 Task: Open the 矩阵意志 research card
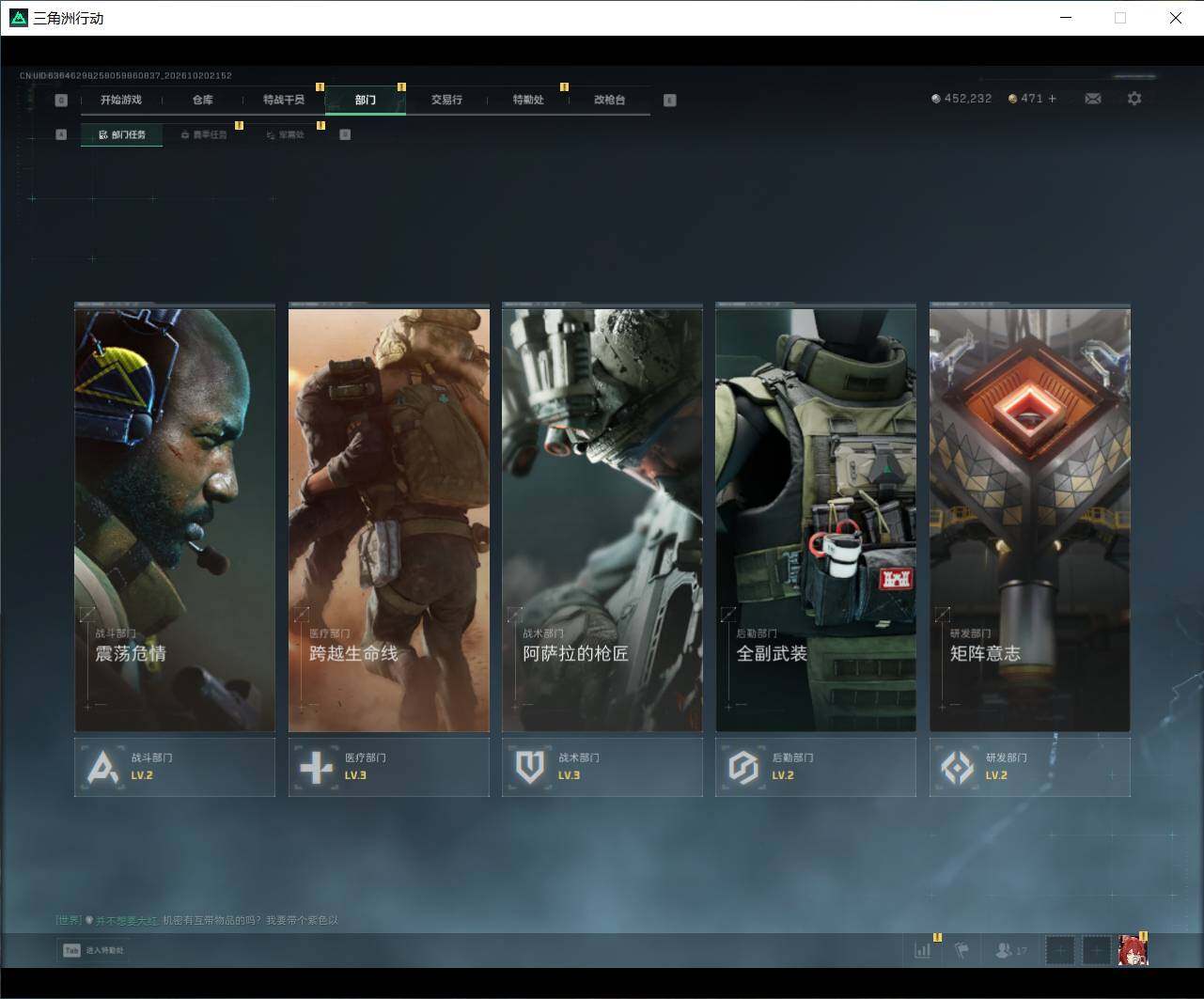click(1030, 518)
